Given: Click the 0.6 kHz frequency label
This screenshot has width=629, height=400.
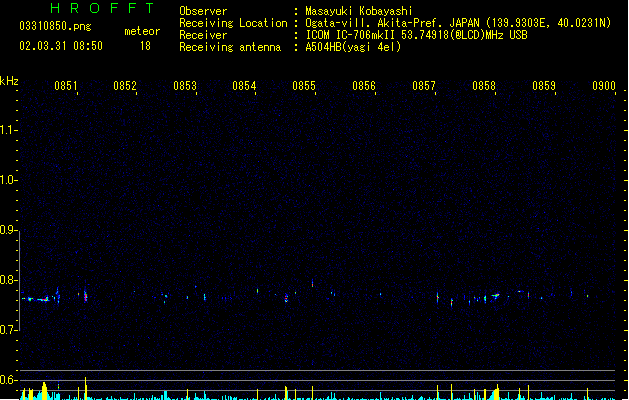Looking at the screenshot, I should click(8, 380).
